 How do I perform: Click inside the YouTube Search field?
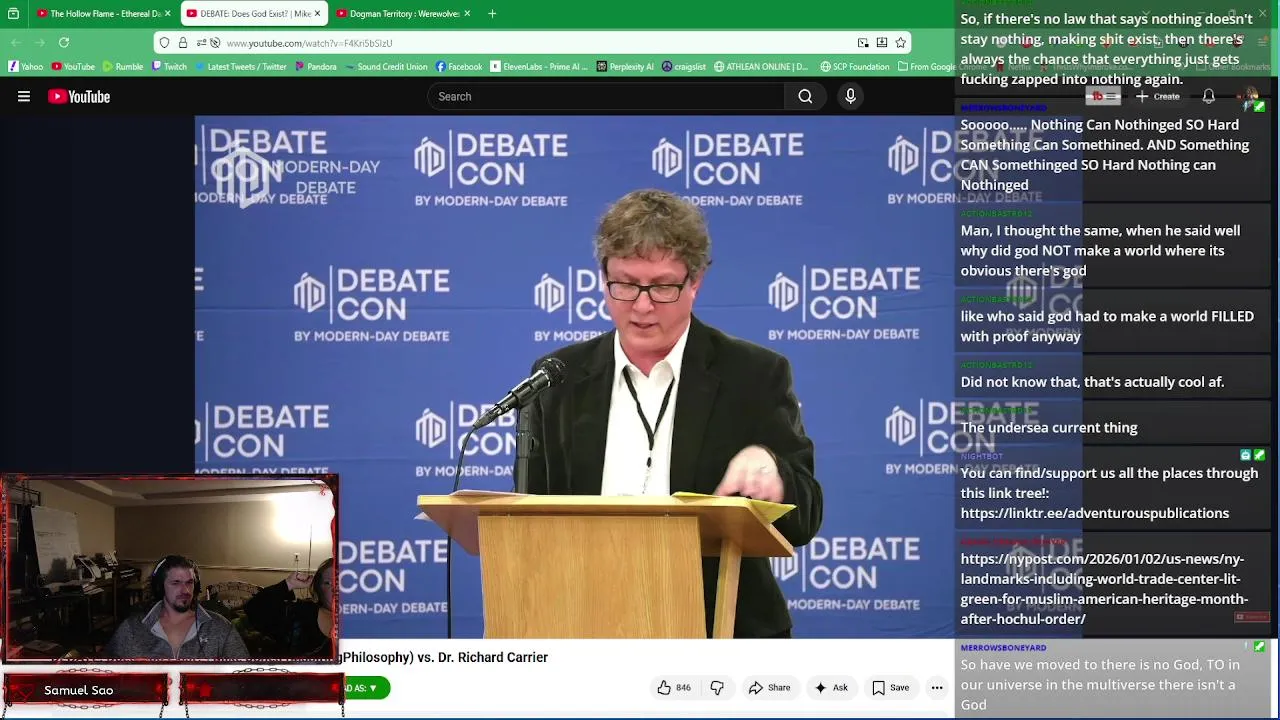tap(606, 97)
